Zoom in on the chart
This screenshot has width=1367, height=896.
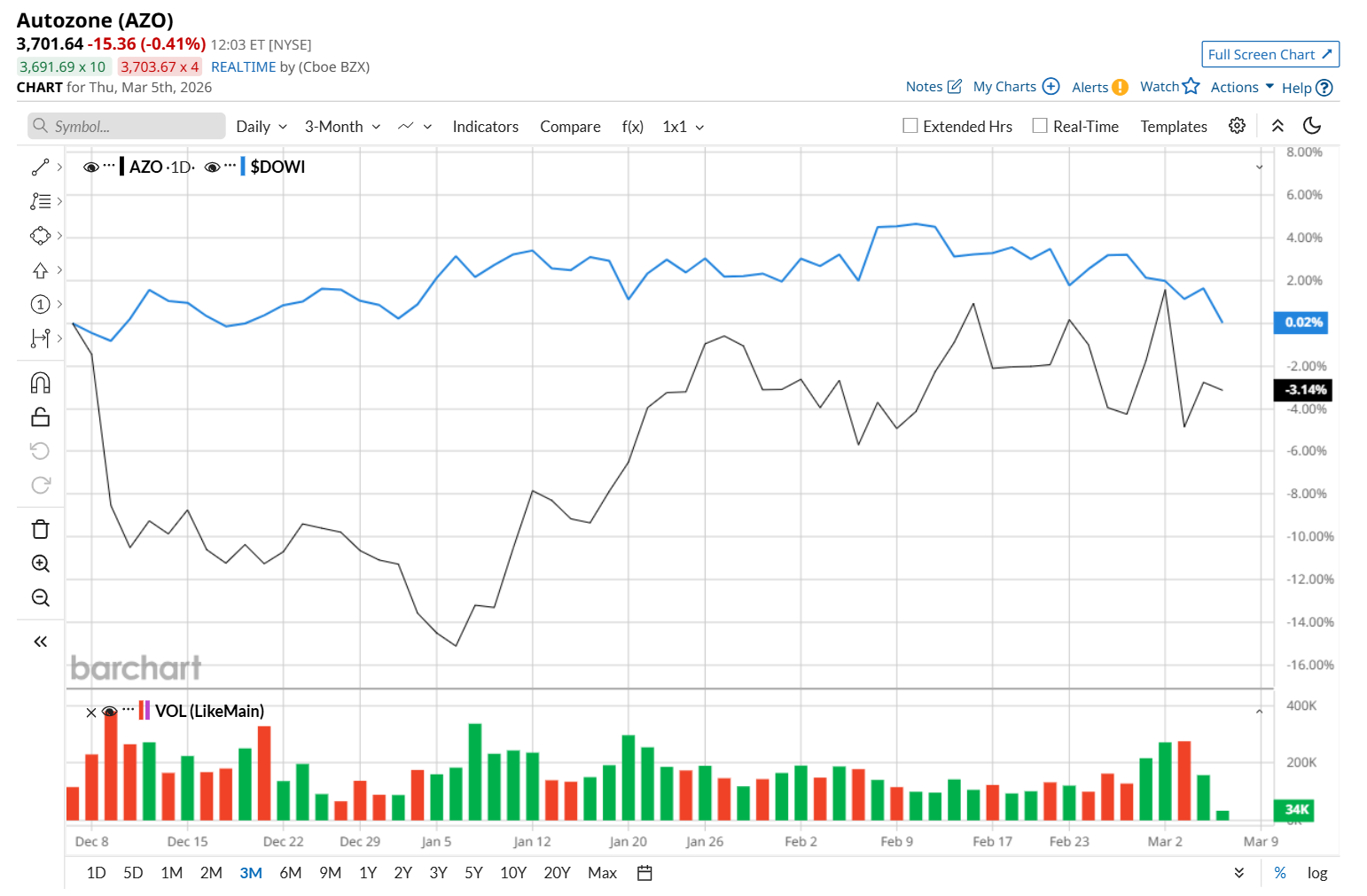point(40,564)
